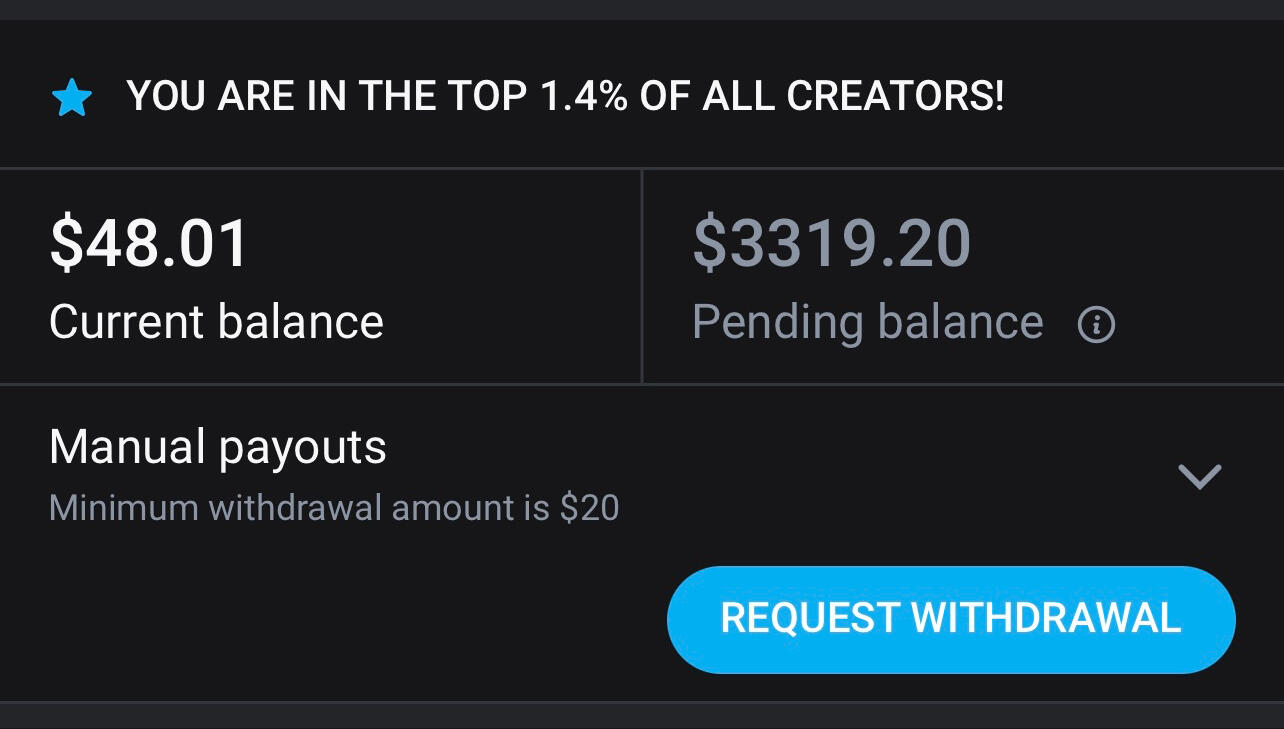Tap the word "WITHDRAWAL" on the blue button
1284x729 pixels.
pyautogui.click(x=1046, y=618)
